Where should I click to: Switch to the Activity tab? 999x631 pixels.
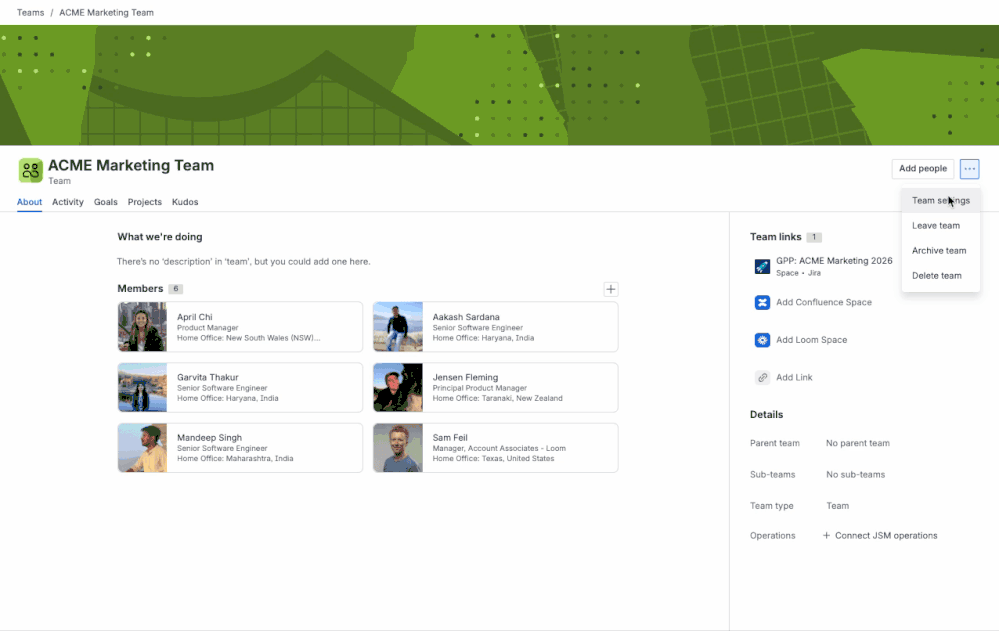[x=68, y=202]
